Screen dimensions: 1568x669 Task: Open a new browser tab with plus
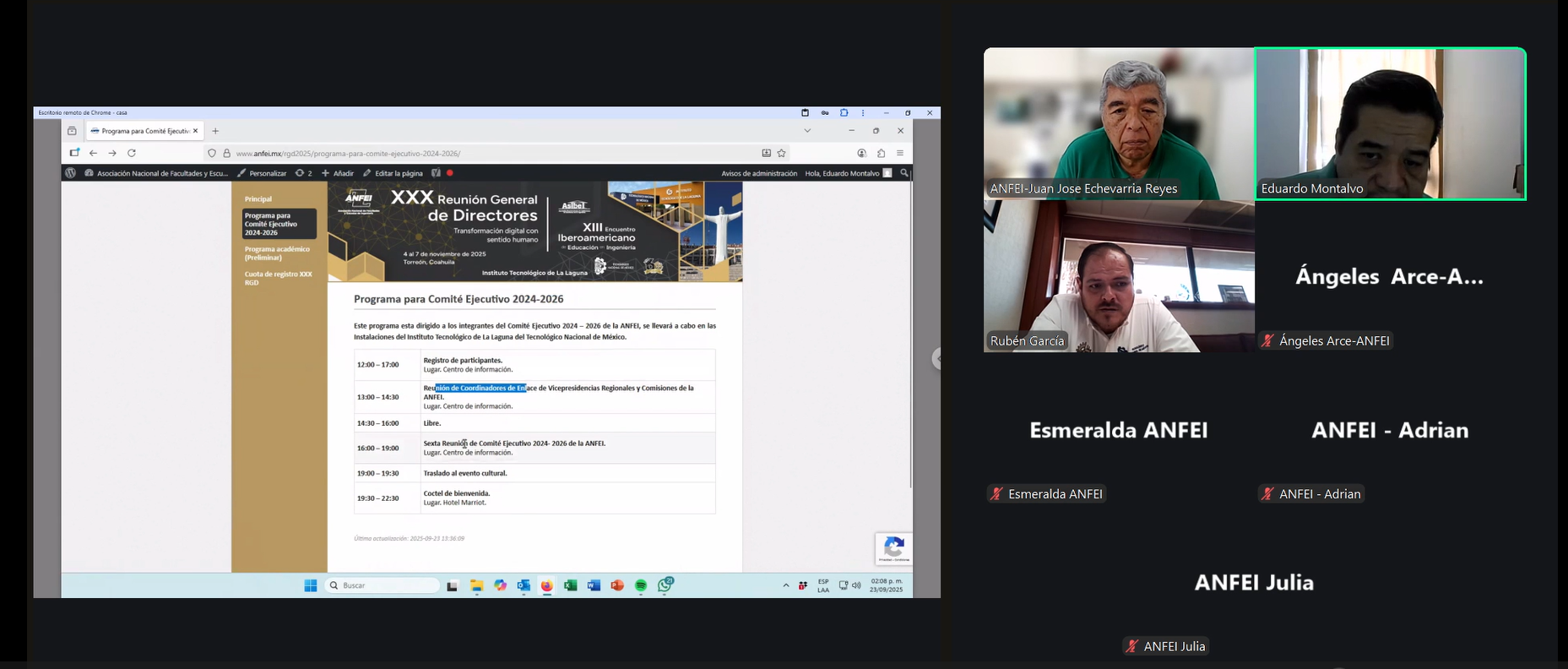(x=215, y=131)
